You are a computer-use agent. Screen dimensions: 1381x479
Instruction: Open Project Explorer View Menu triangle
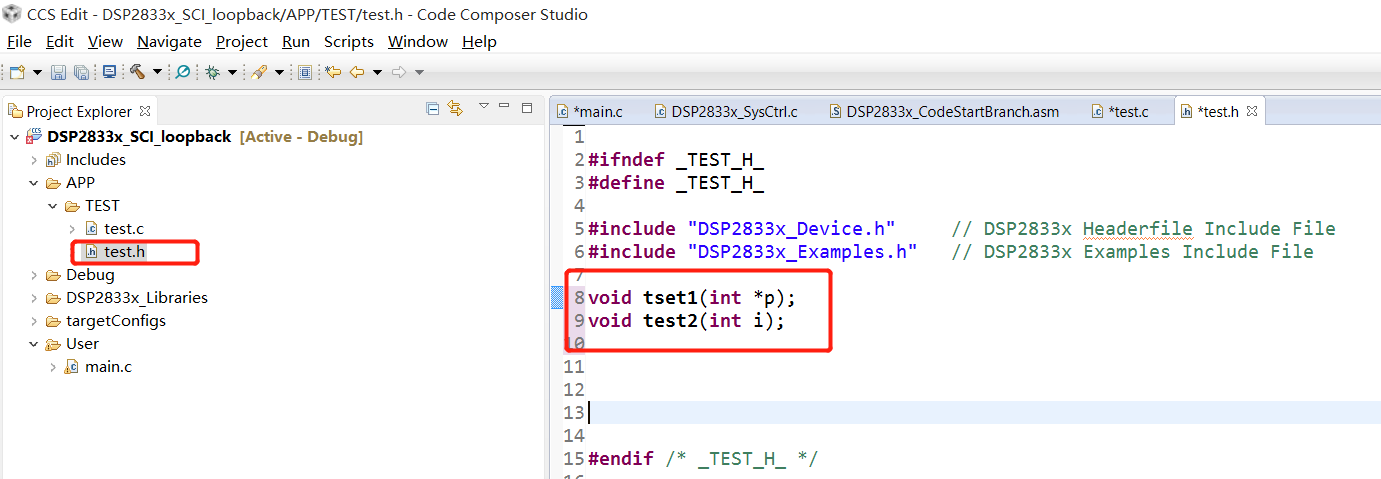(x=484, y=106)
